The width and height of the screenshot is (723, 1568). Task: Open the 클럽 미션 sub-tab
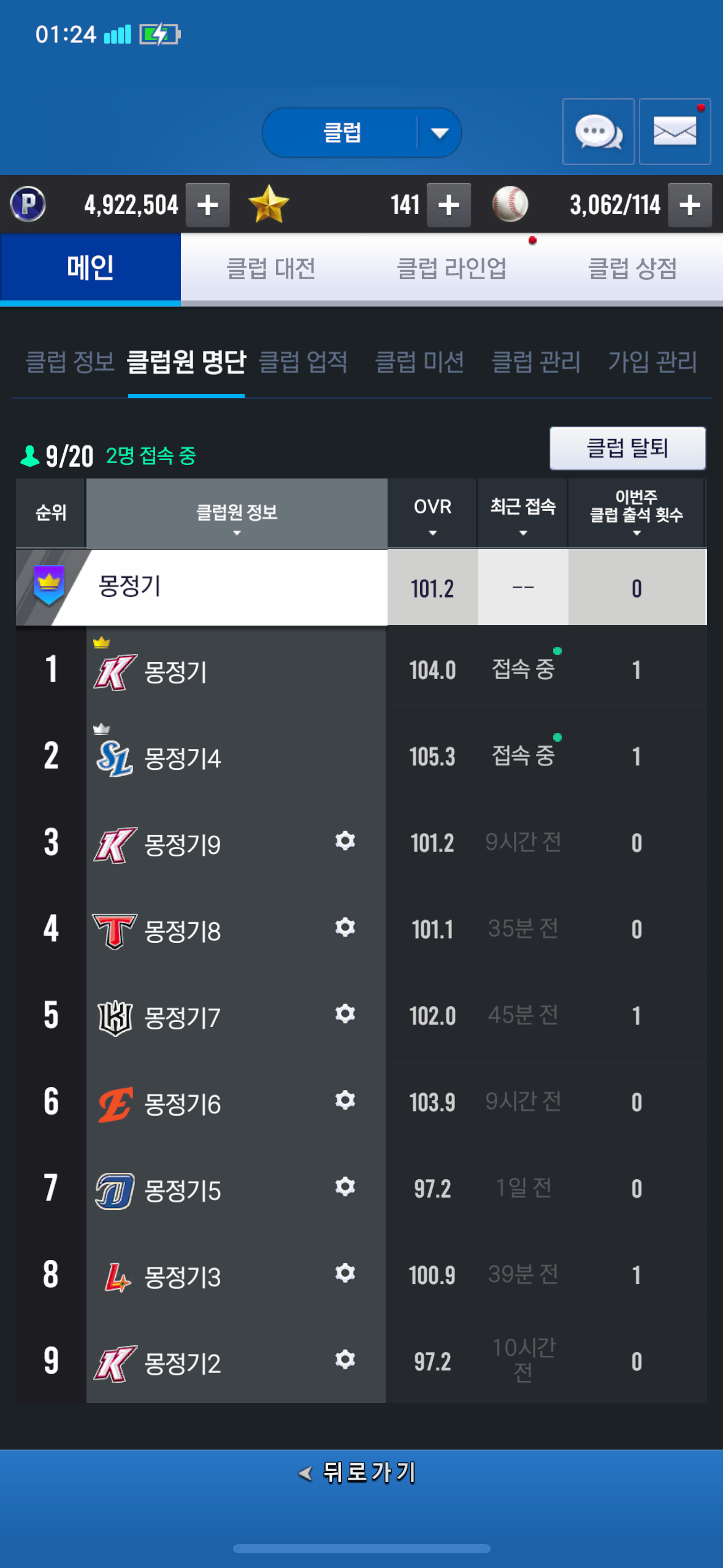(x=419, y=362)
